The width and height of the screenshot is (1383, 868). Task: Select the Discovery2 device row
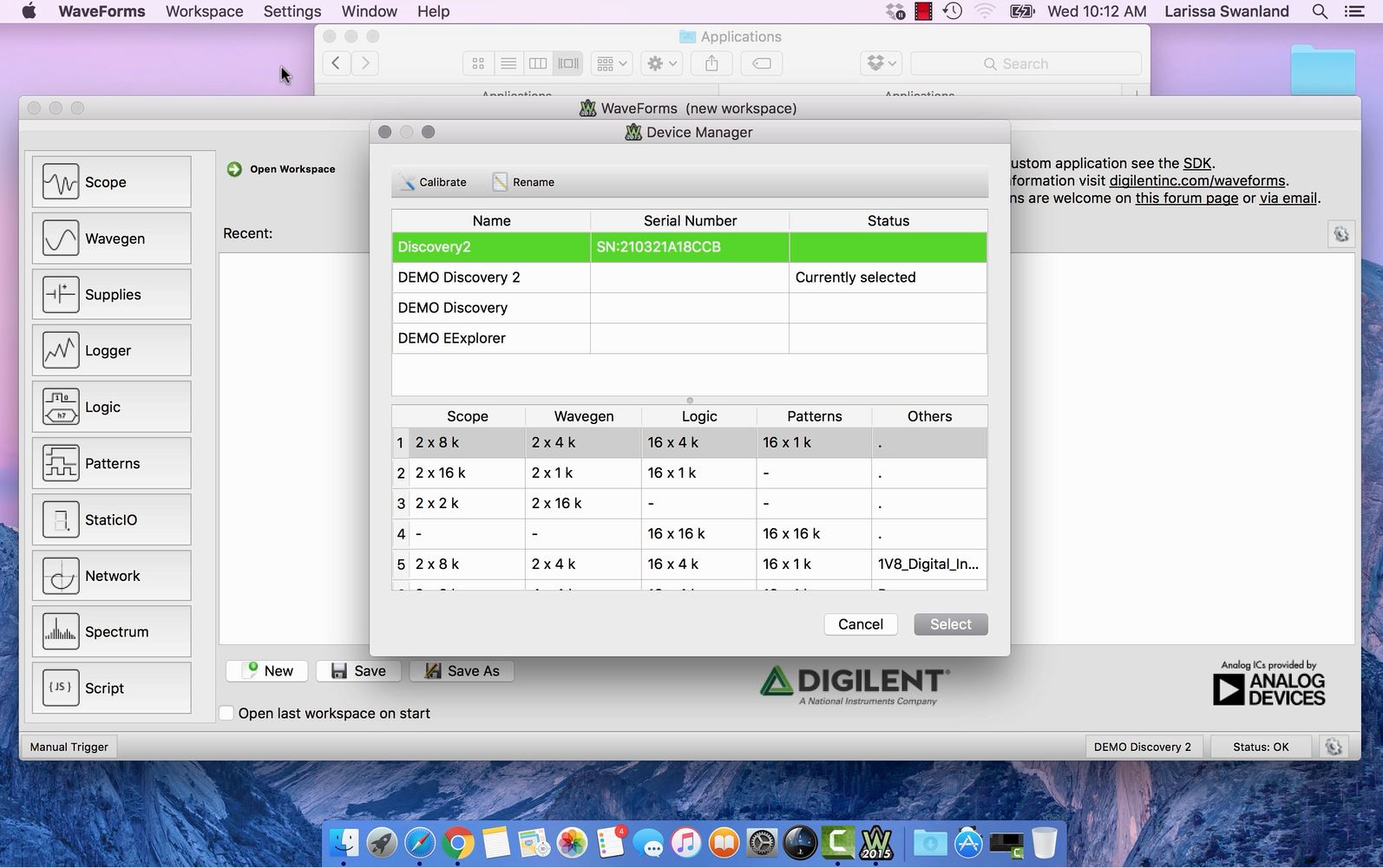(689, 247)
